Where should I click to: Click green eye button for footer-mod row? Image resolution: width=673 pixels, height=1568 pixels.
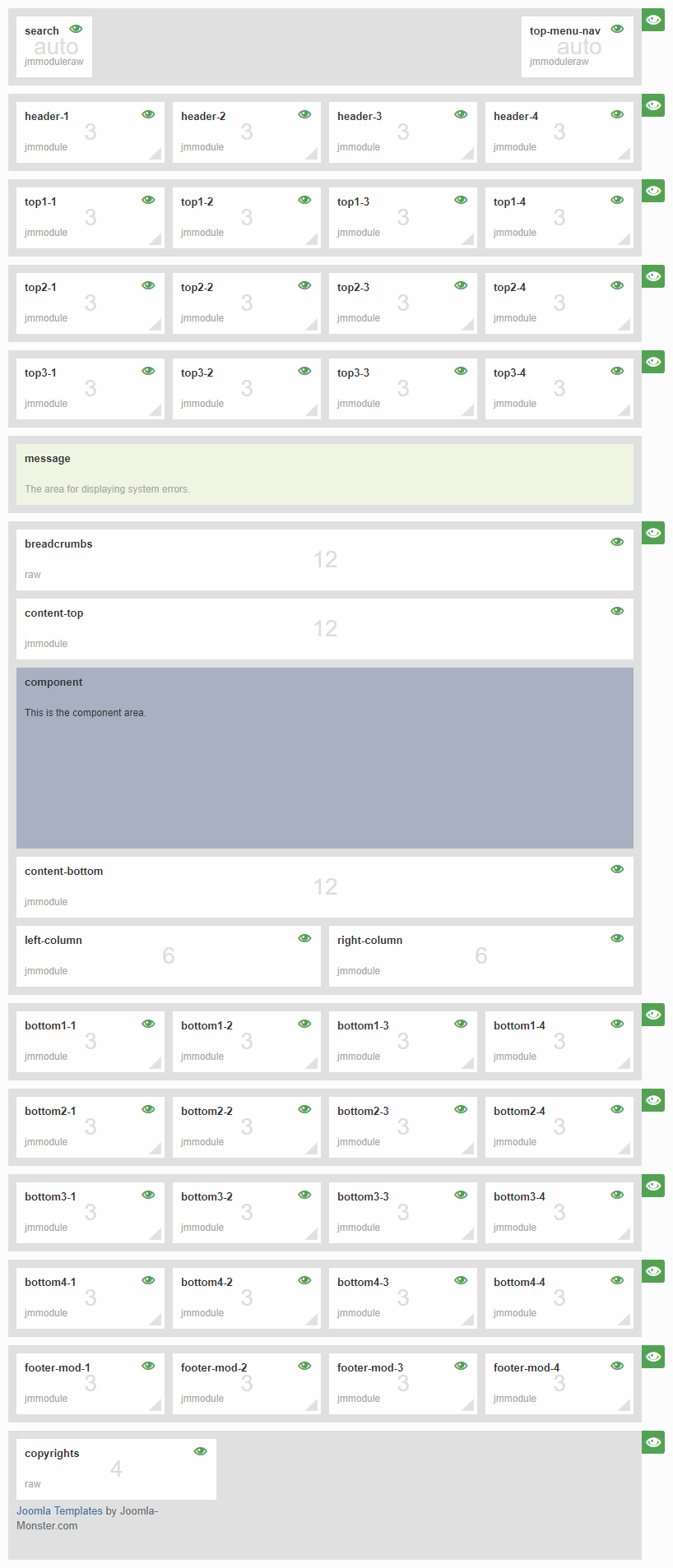click(653, 1357)
